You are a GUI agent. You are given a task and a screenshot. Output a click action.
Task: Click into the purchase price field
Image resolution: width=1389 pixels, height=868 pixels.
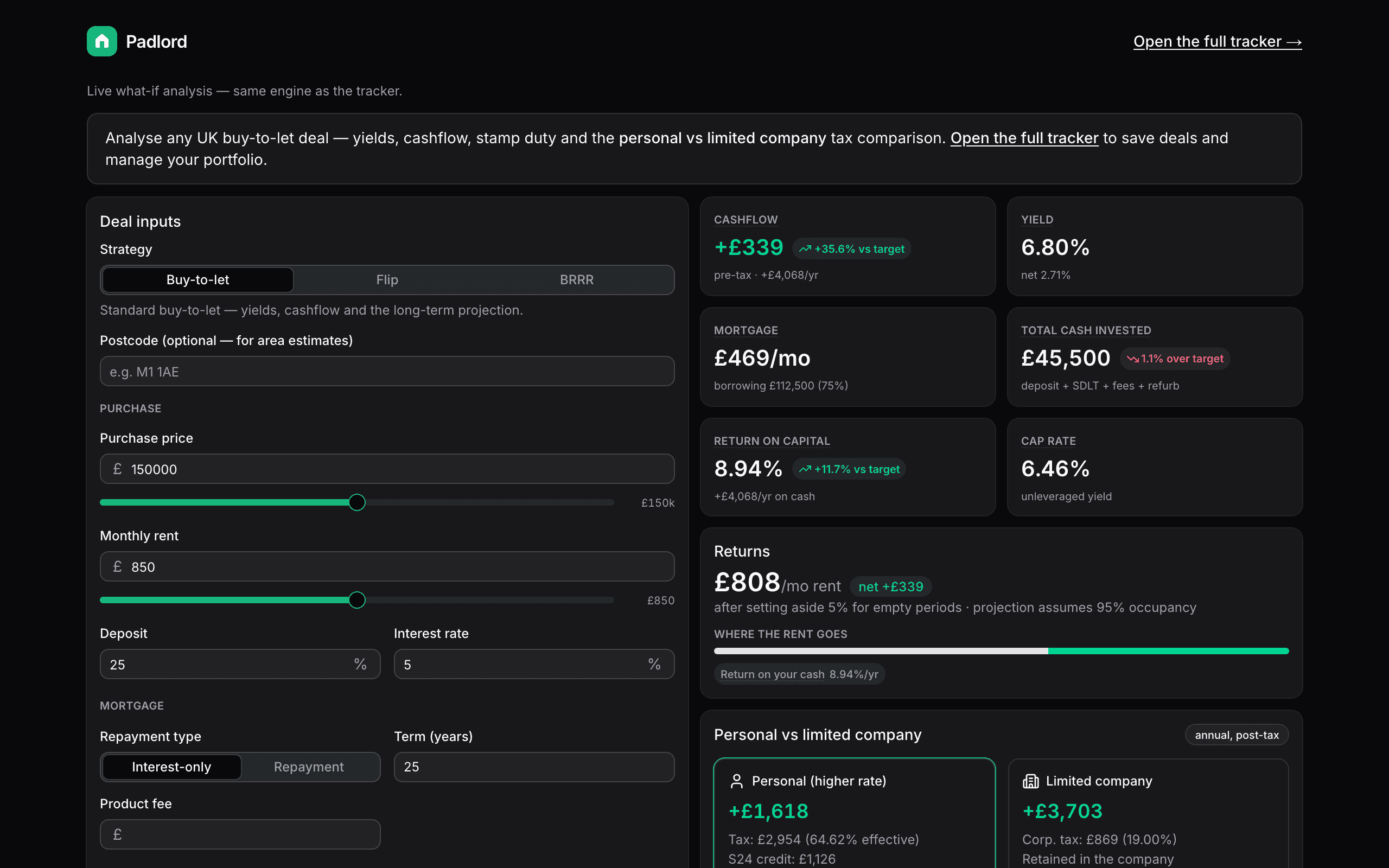[387, 469]
